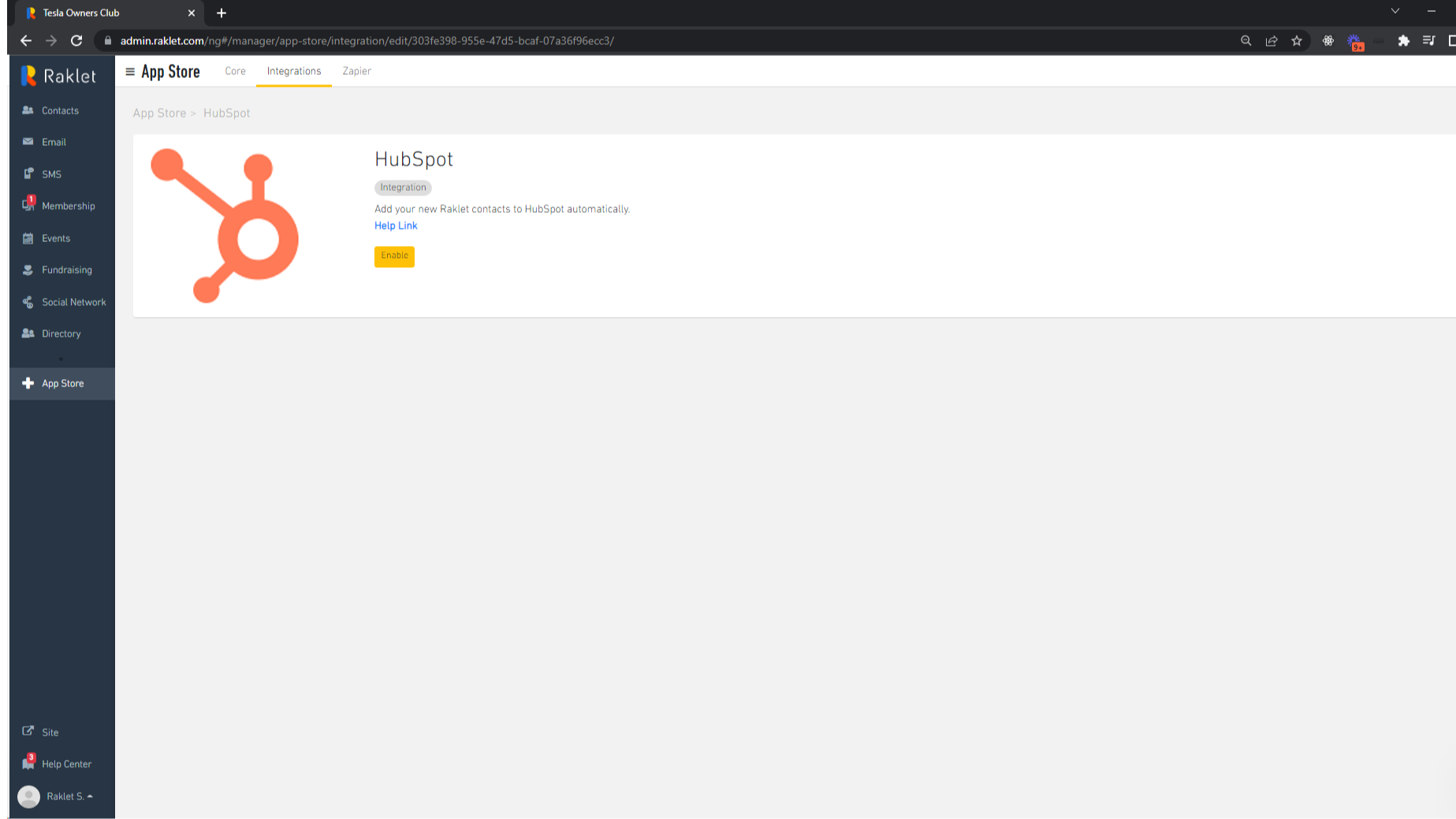Open the Fundraising section

pos(63,270)
